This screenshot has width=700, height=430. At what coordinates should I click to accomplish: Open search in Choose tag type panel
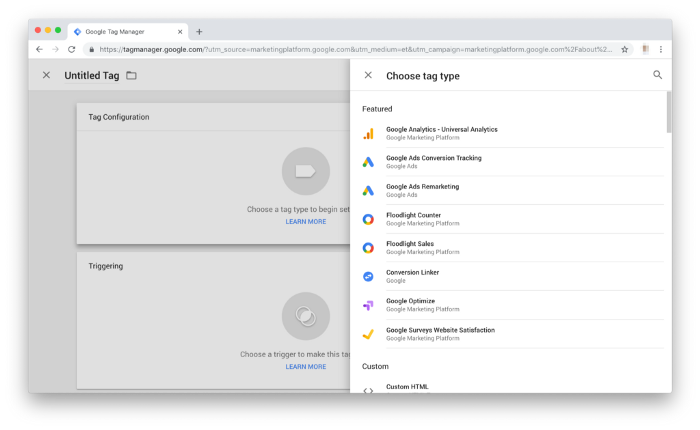coord(658,75)
